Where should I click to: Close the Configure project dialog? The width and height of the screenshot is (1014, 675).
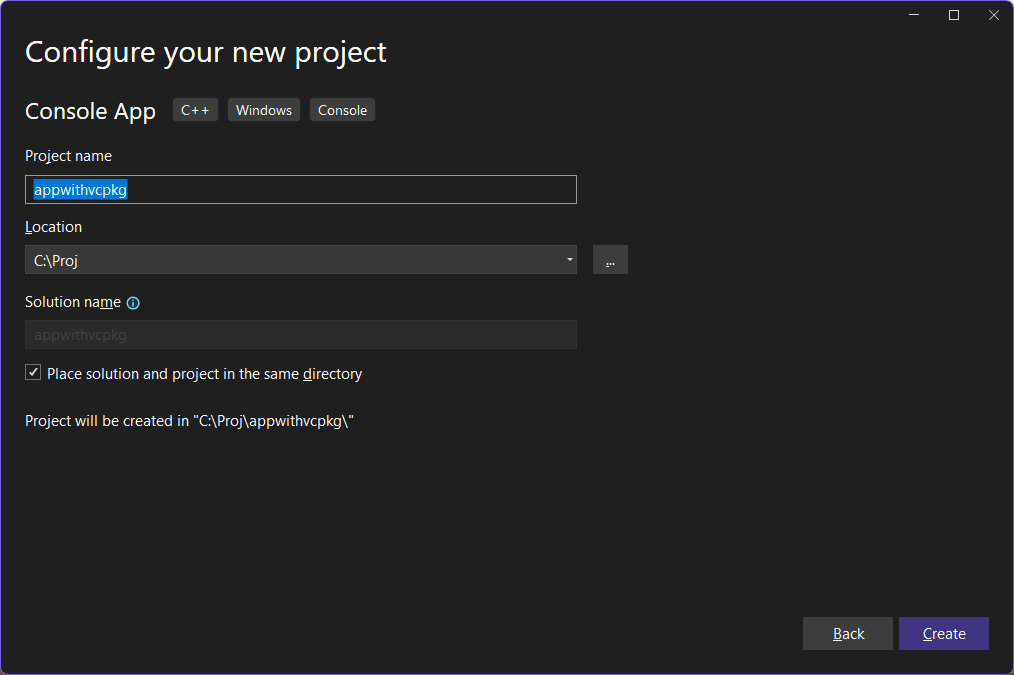pyautogui.click(x=994, y=15)
